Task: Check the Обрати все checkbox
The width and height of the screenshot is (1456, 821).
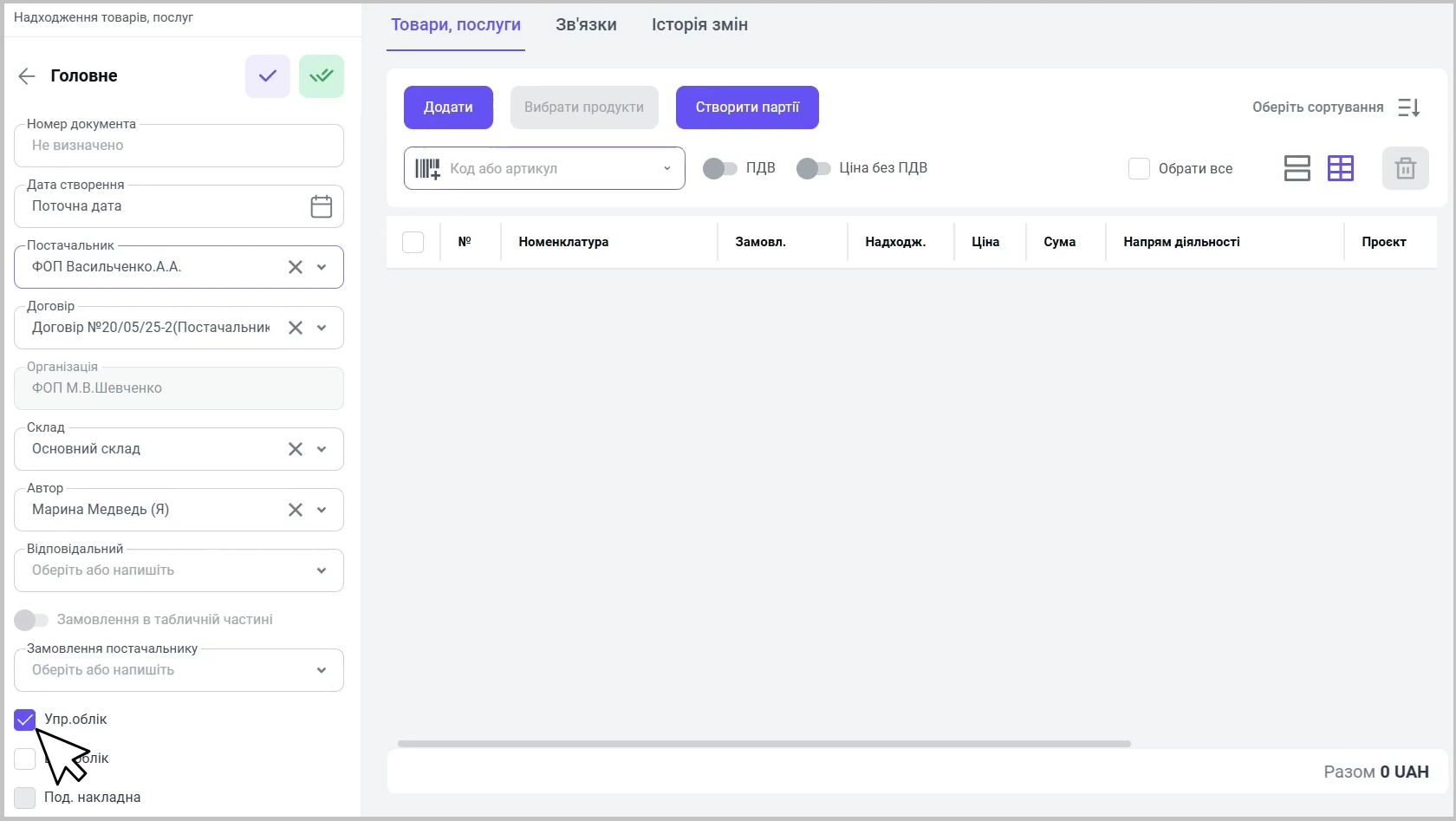Action: point(1139,168)
